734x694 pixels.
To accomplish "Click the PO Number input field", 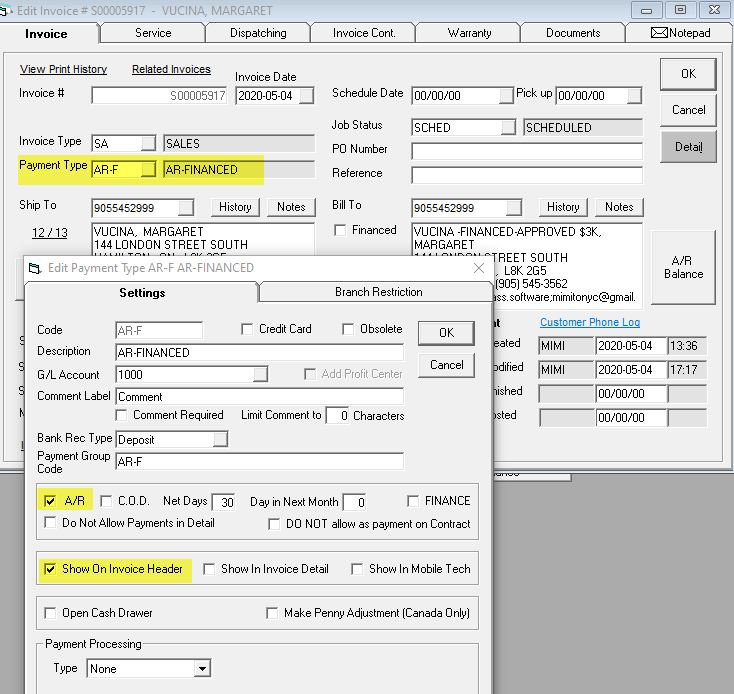I will 527,151.
